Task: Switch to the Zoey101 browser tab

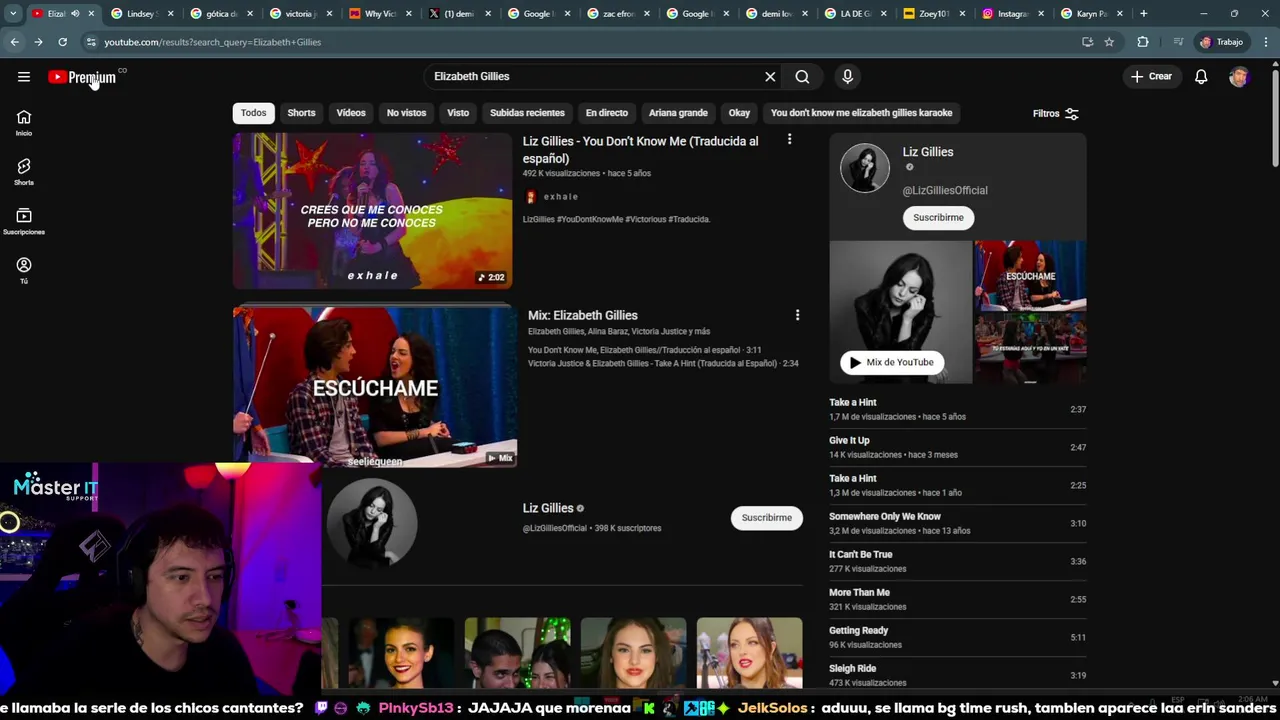Action: [x=933, y=14]
